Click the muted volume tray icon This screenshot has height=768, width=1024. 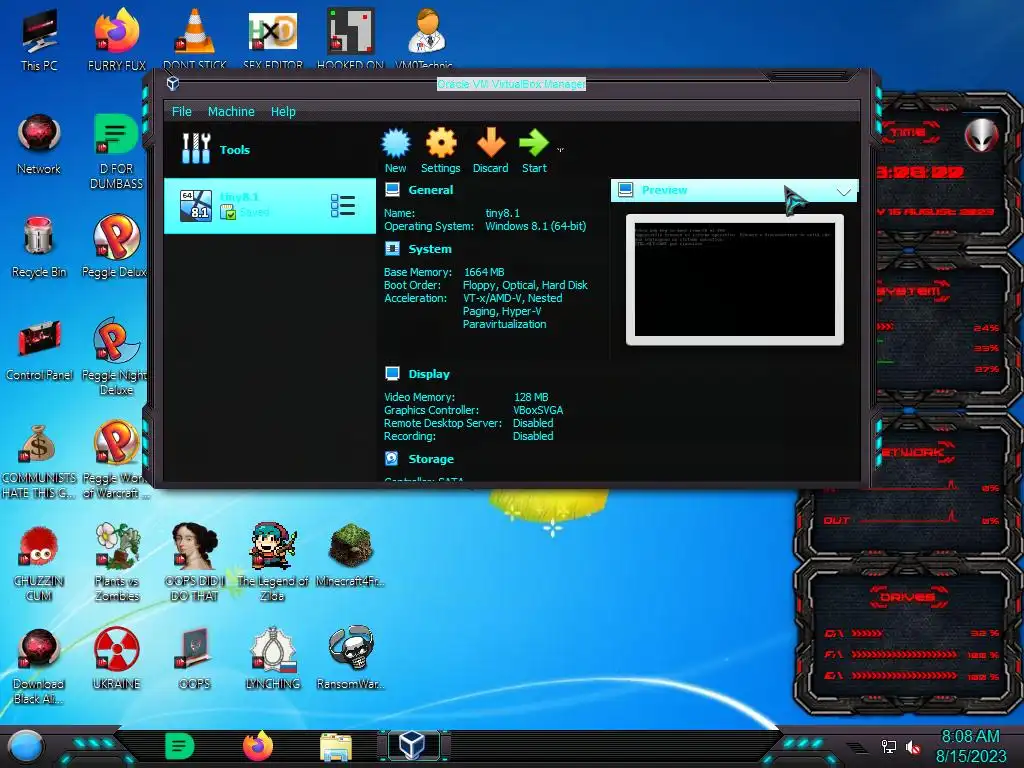coord(912,746)
